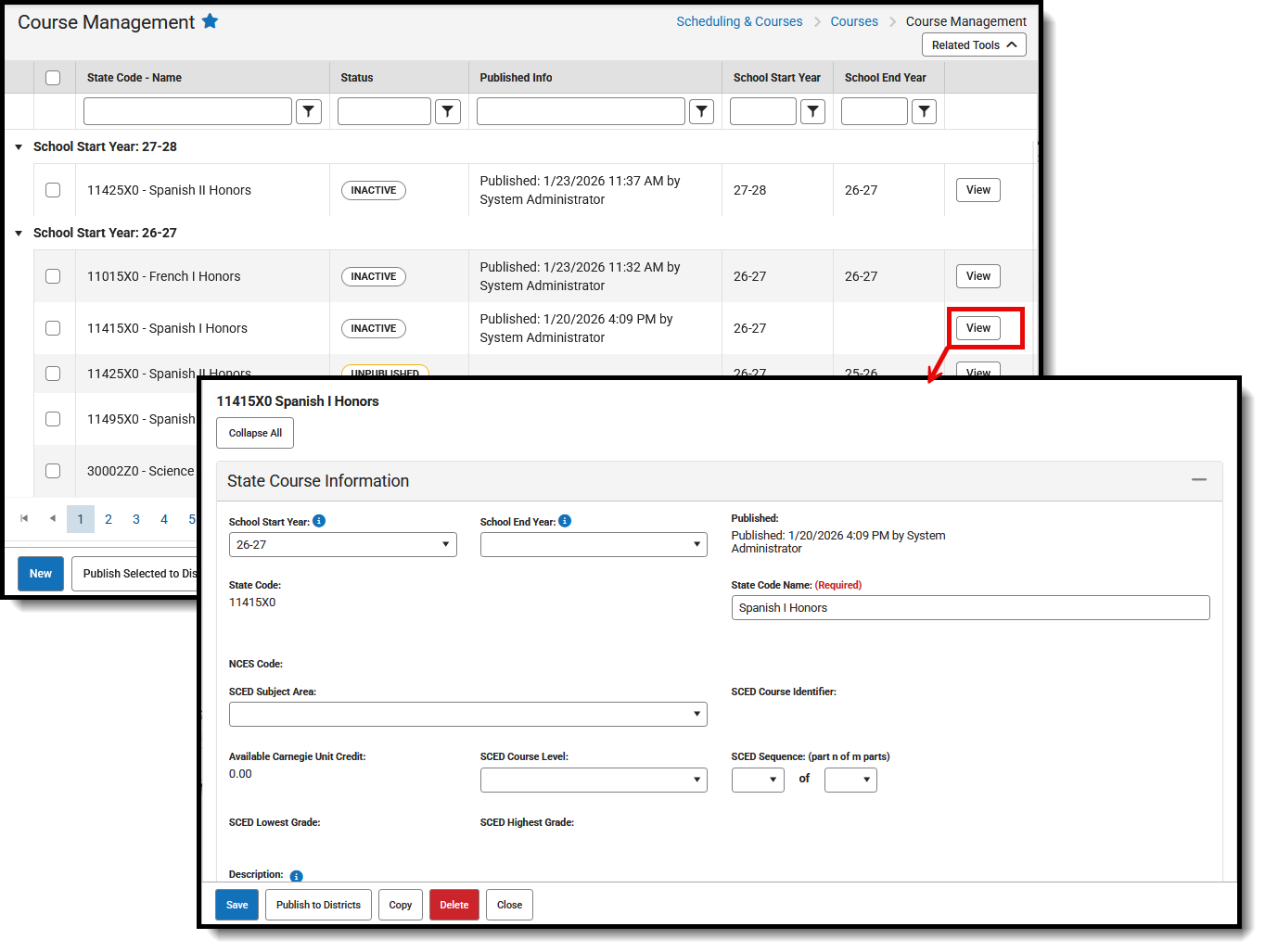
Task: Click the School End Year filter icon
Action: click(924, 110)
